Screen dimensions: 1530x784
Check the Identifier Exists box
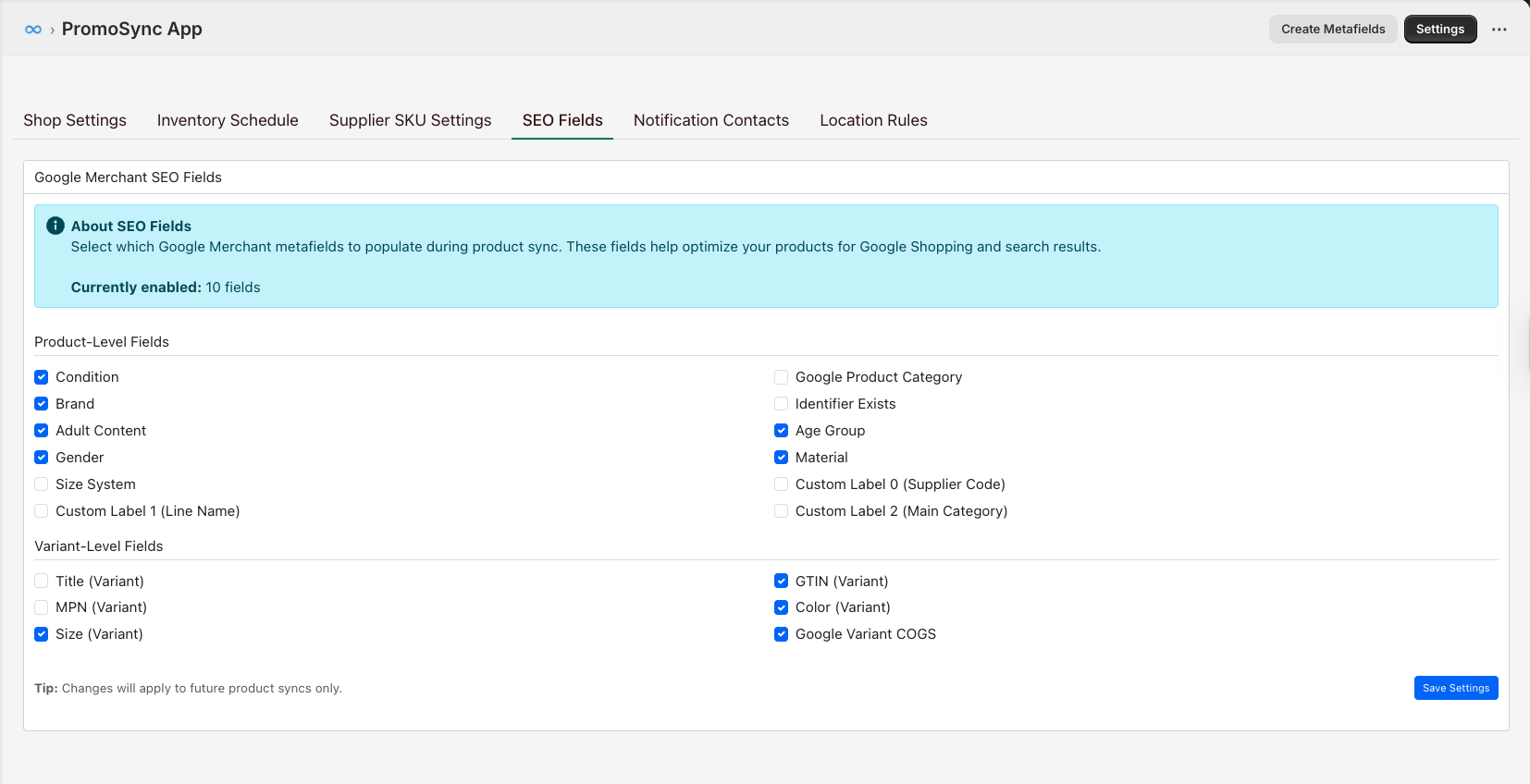pos(782,404)
